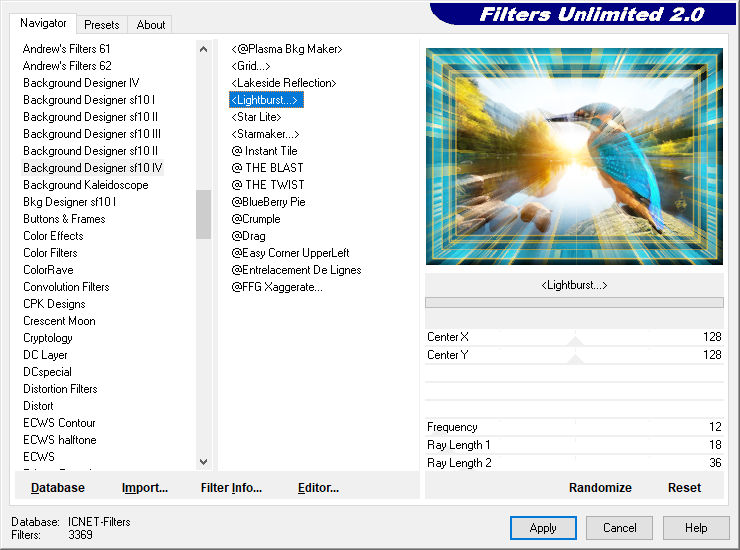Screen dimensions: 740x550
Task: Reset the filter parameters
Action: click(x=684, y=488)
